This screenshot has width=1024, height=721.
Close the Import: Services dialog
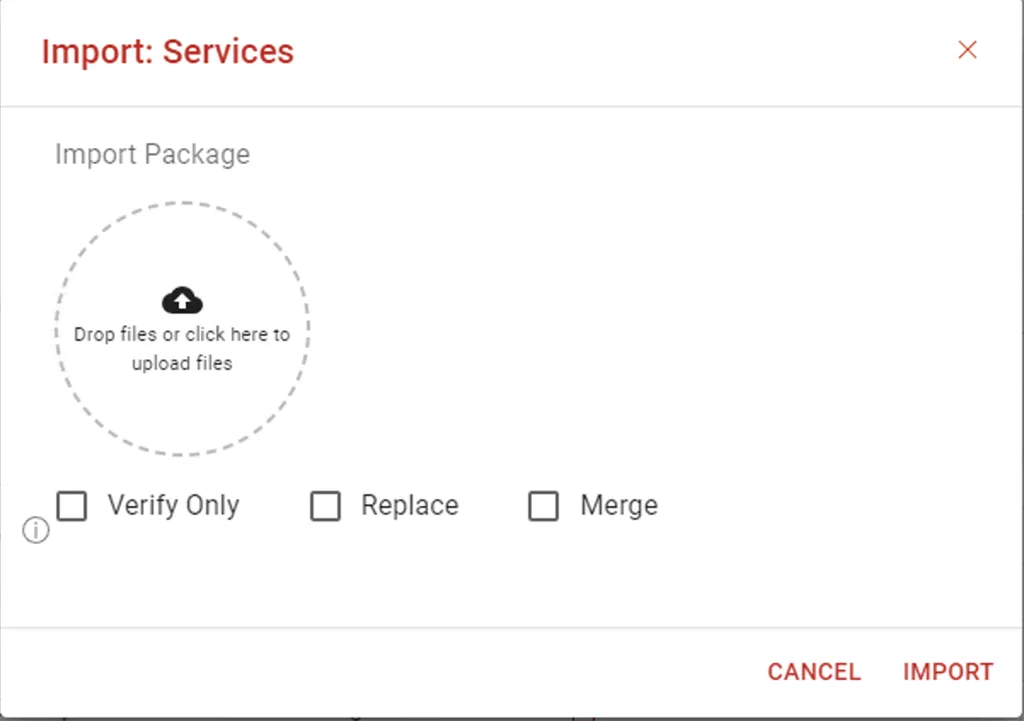coord(967,50)
